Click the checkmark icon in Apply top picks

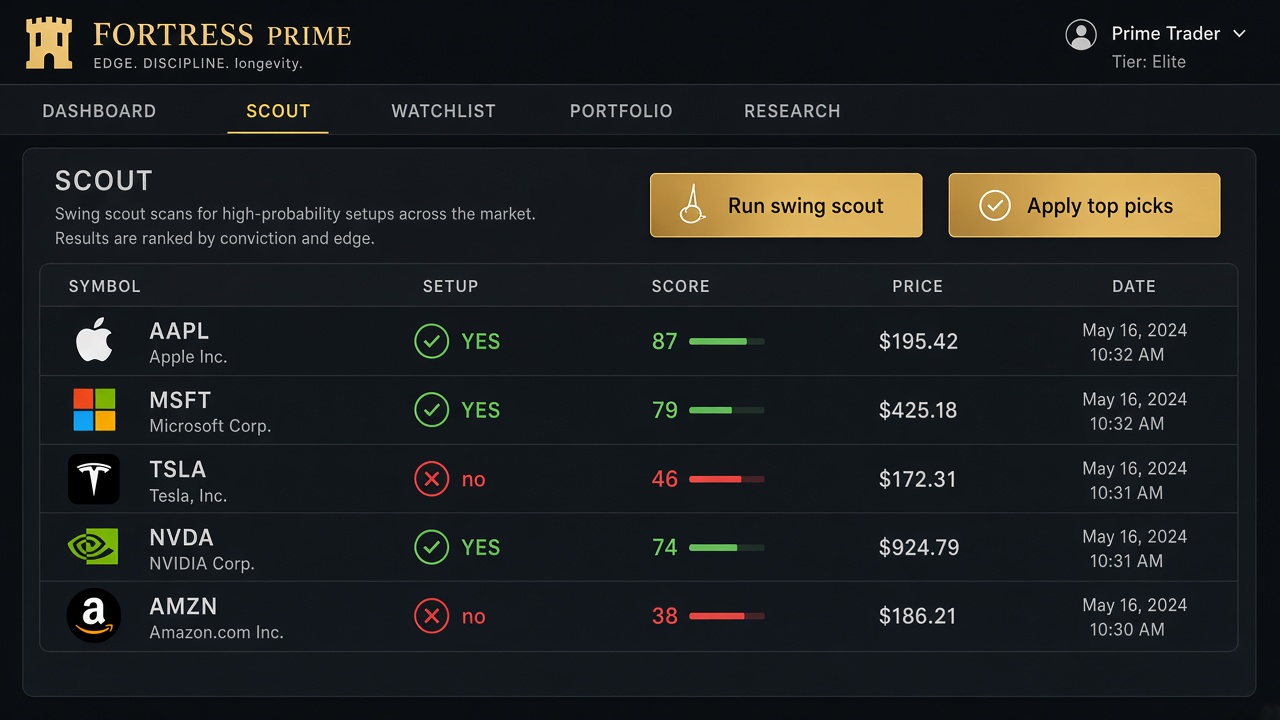click(x=994, y=206)
